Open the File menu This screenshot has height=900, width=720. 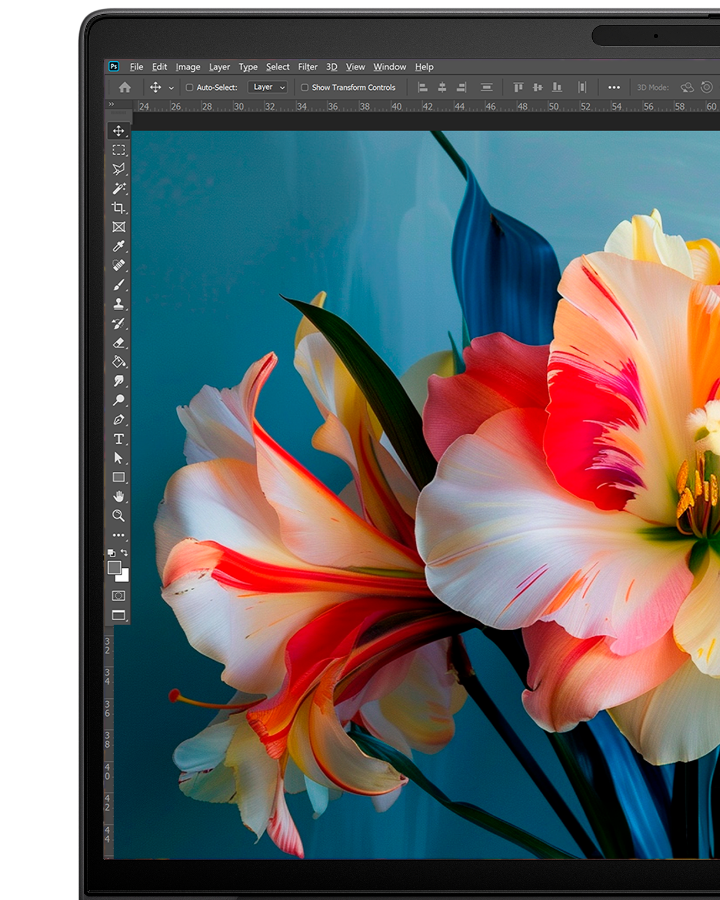click(x=137, y=67)
